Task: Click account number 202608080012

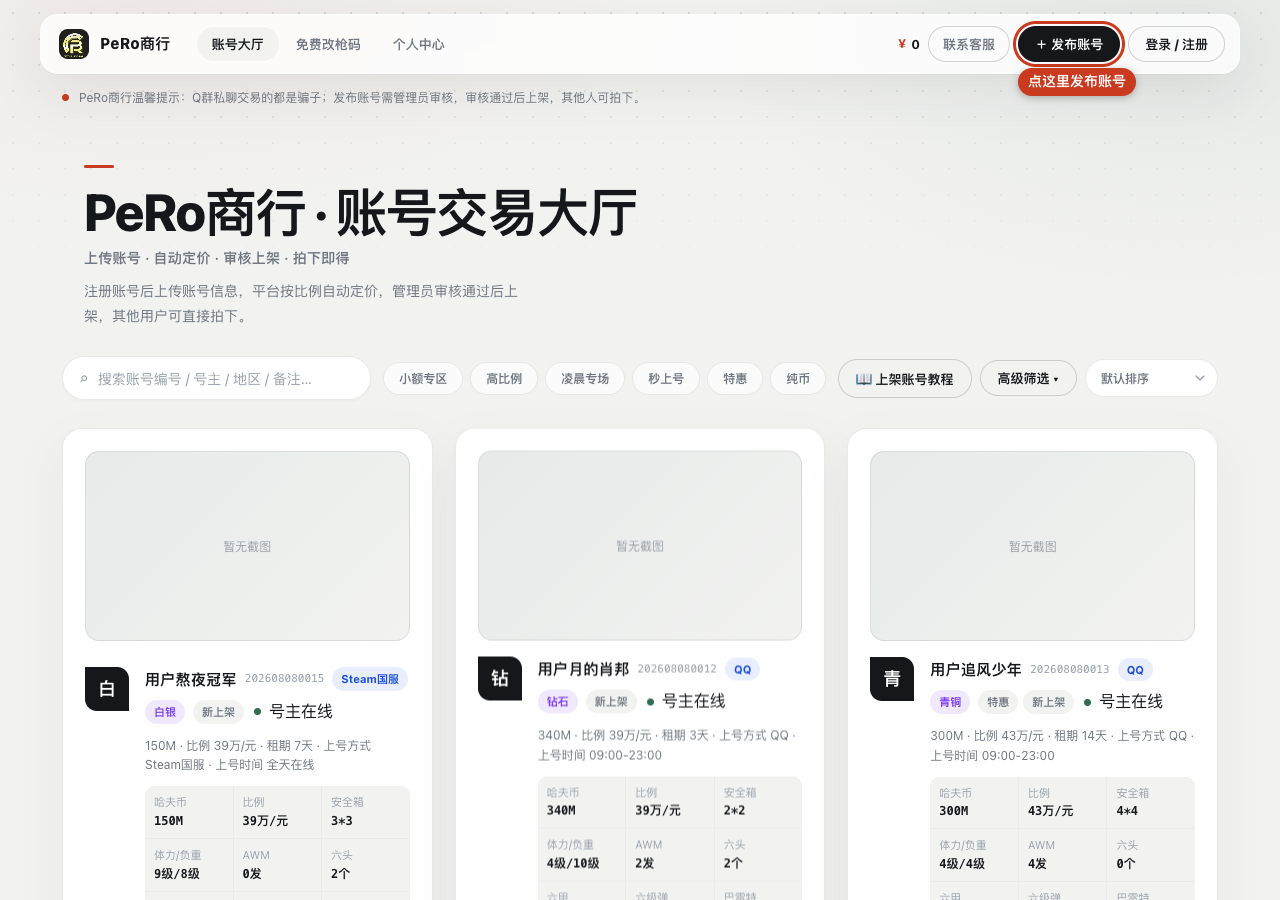Action: click(x=677, y=669)
